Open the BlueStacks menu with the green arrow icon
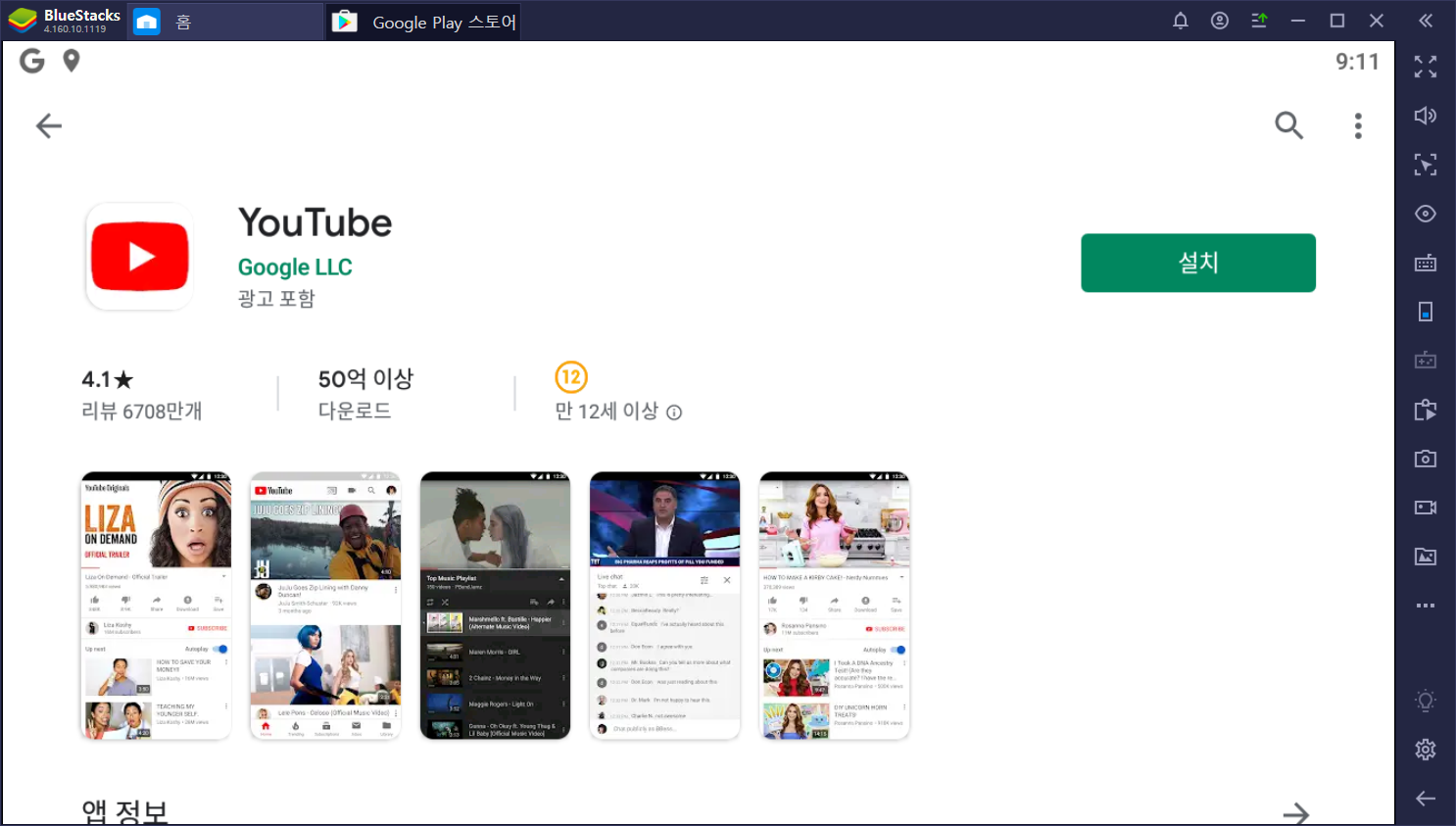 tap(1259, 21)
